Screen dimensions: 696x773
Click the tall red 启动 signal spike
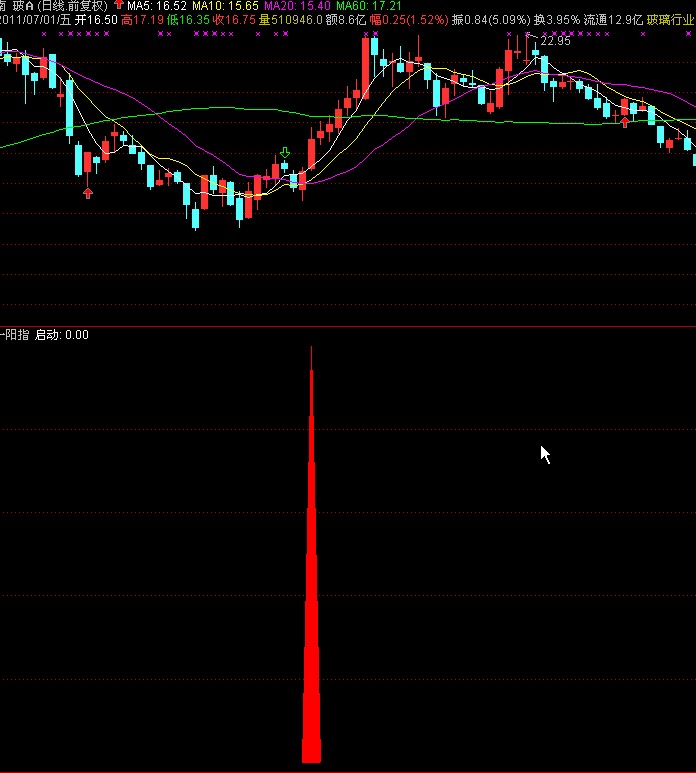[x=311, y=555]
